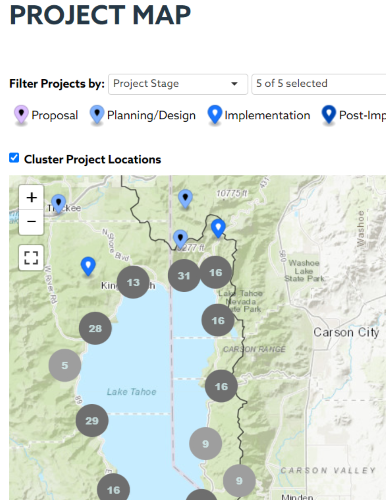Click the Implementation legend pin icon

point(215,115)
